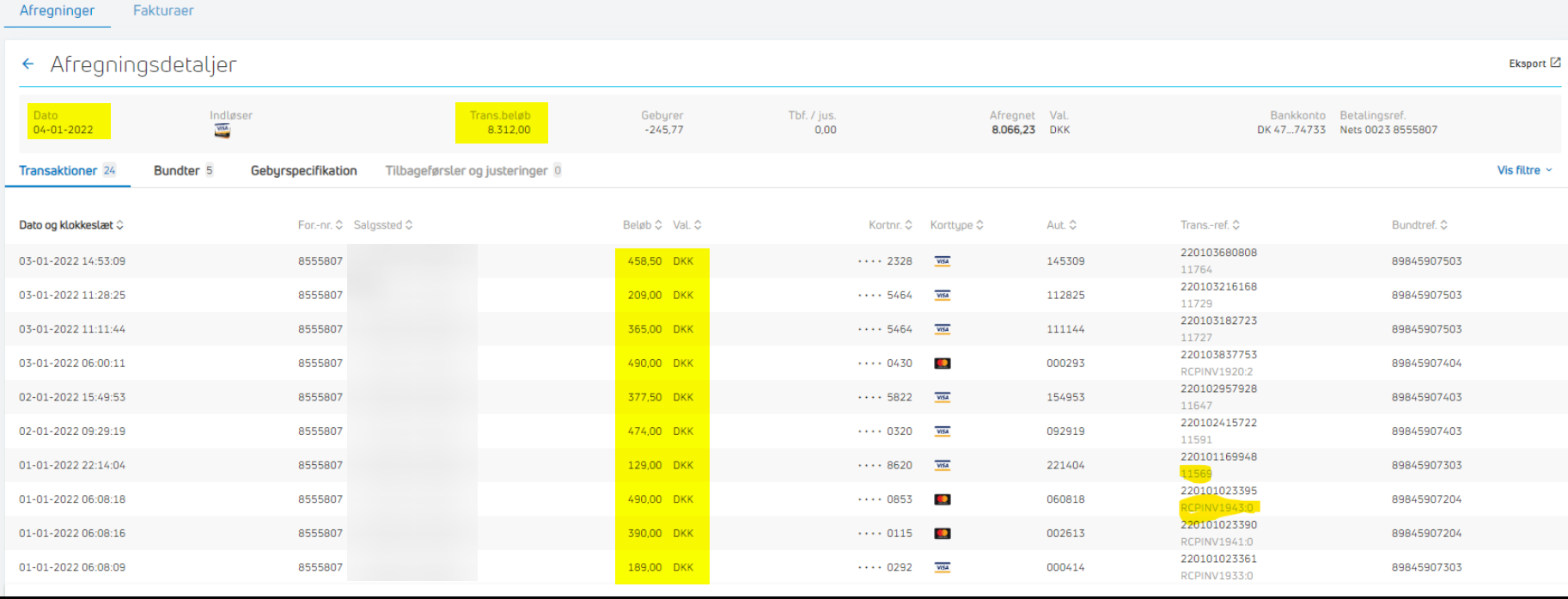Sort by Korttype column header
This screenshot has width=1568, height=599.
click(x=956, y=225)
